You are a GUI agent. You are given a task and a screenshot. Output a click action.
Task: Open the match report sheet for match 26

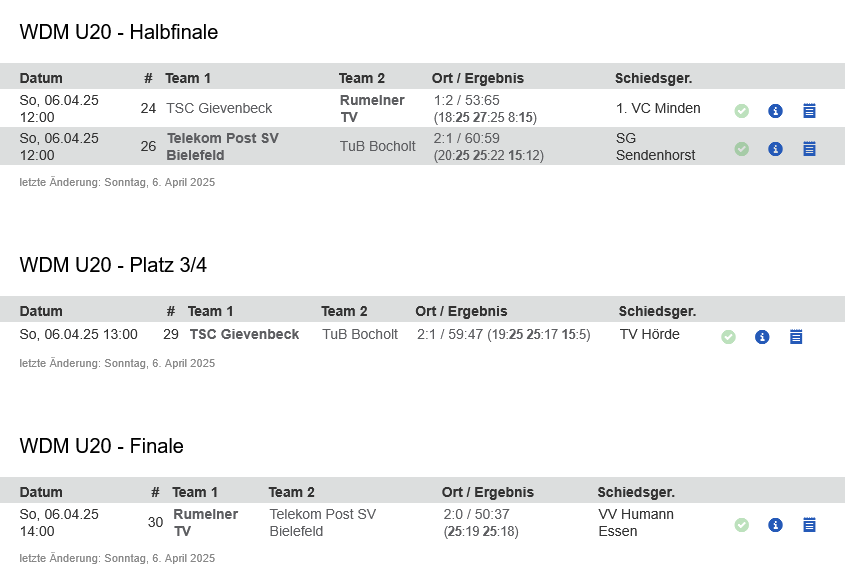809,149
